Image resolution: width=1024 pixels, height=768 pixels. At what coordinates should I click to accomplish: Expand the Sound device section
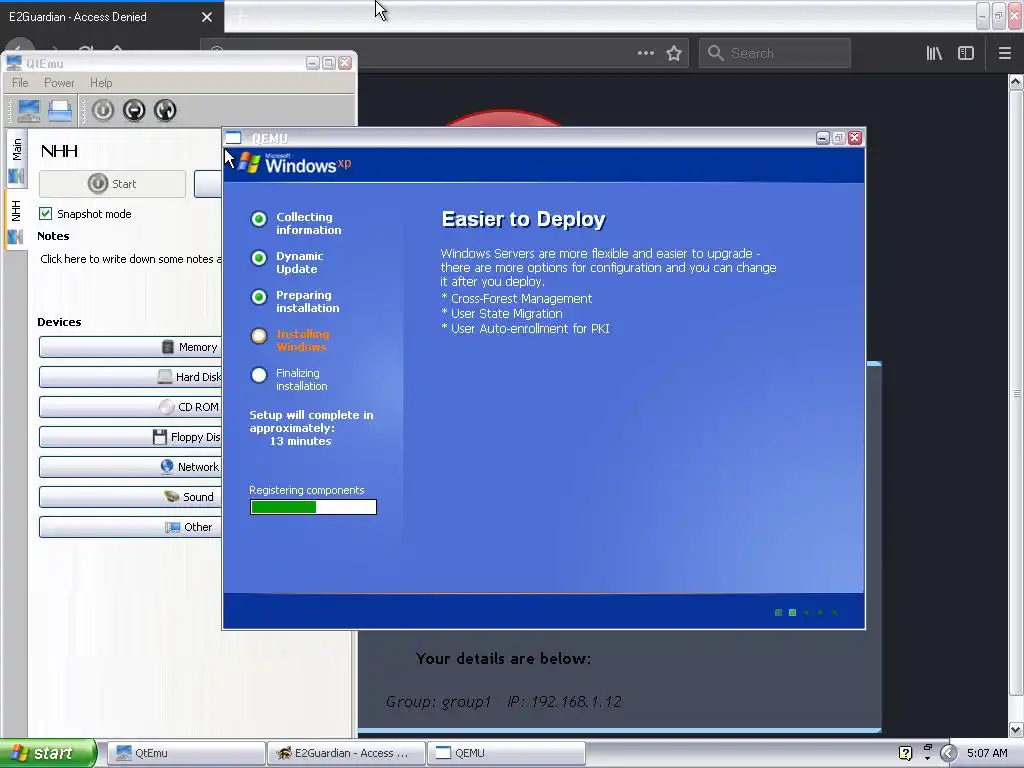(131, 497)
